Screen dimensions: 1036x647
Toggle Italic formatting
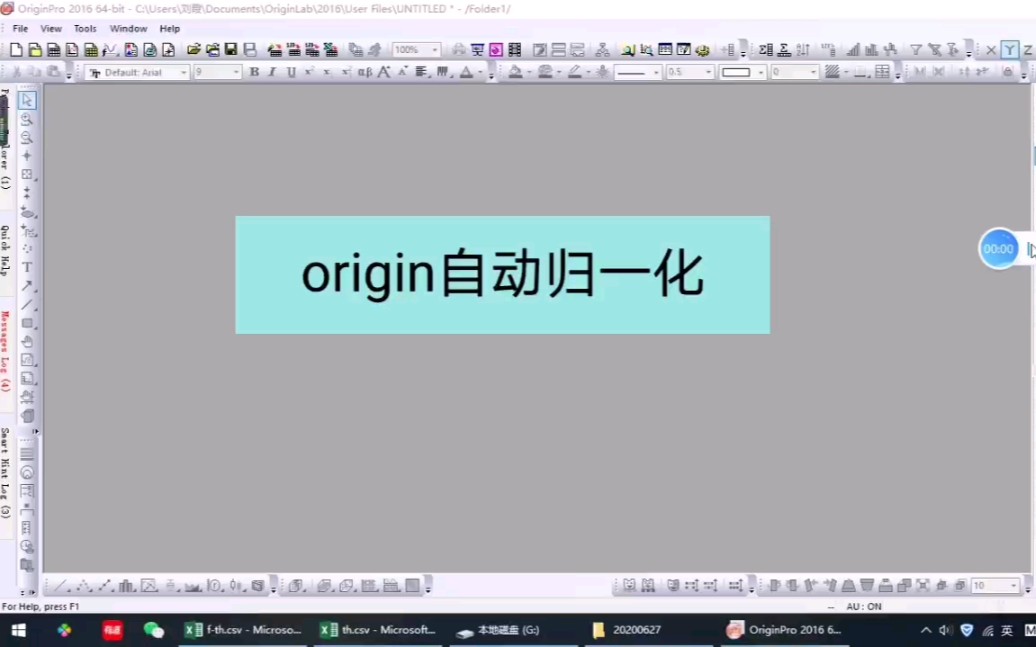271,71
